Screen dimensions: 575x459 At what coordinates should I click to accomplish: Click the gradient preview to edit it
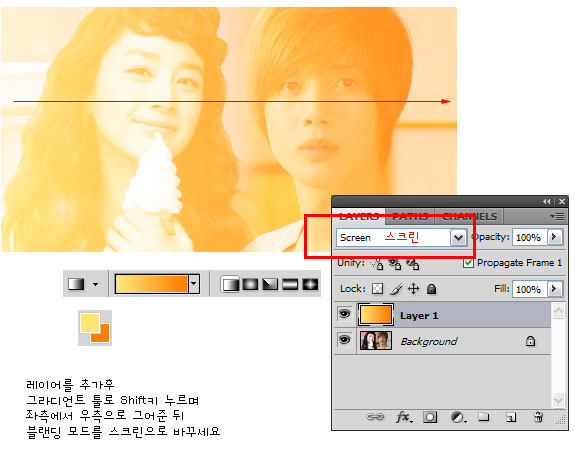click(x=151, y=284)
